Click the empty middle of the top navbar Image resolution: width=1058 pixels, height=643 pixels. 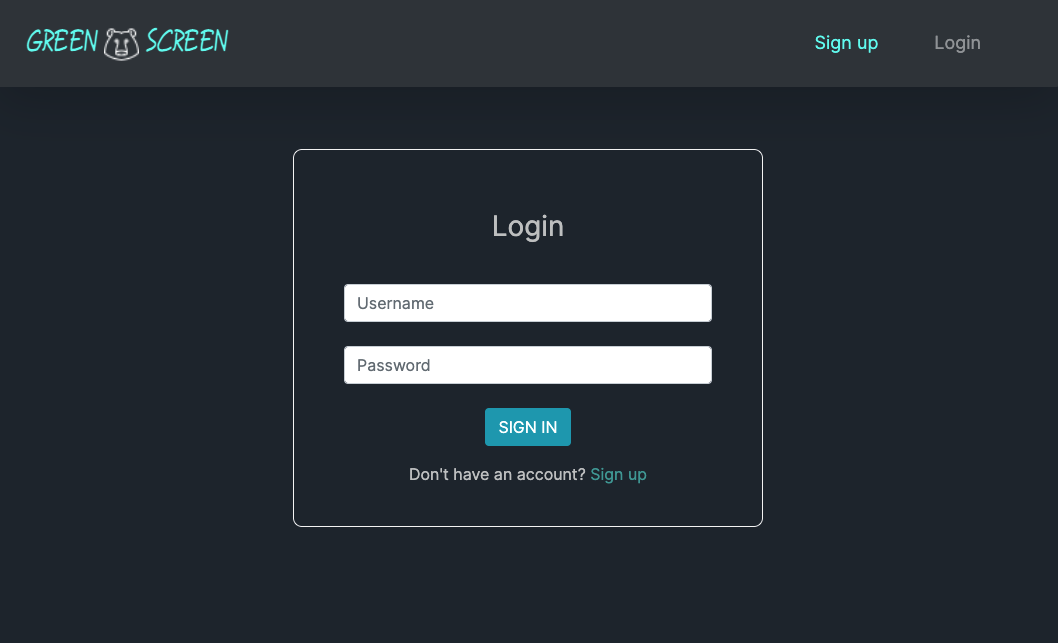520,43
